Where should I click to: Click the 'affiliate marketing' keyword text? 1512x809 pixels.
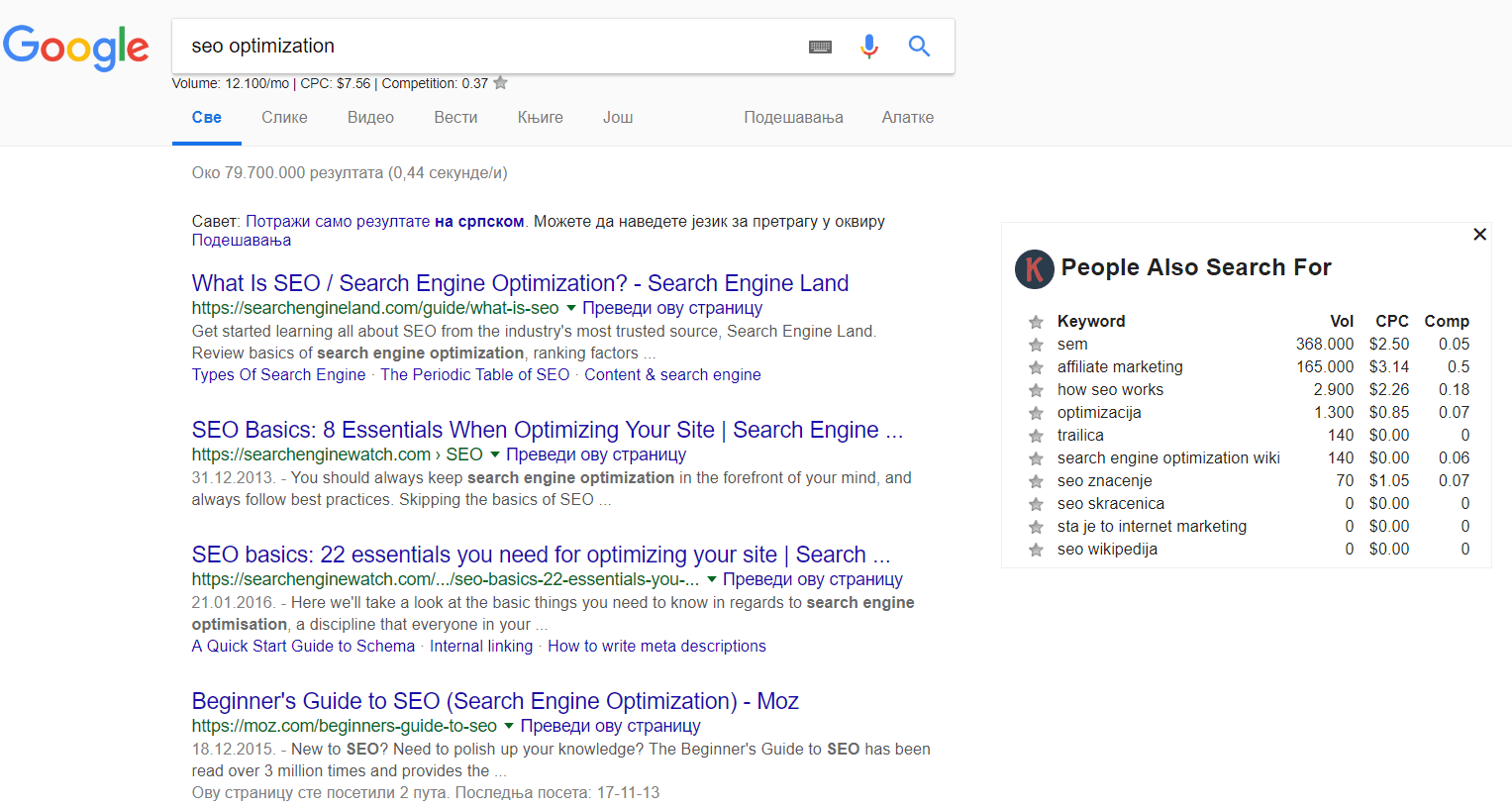pyautogui.click(x=1120, y=366)
